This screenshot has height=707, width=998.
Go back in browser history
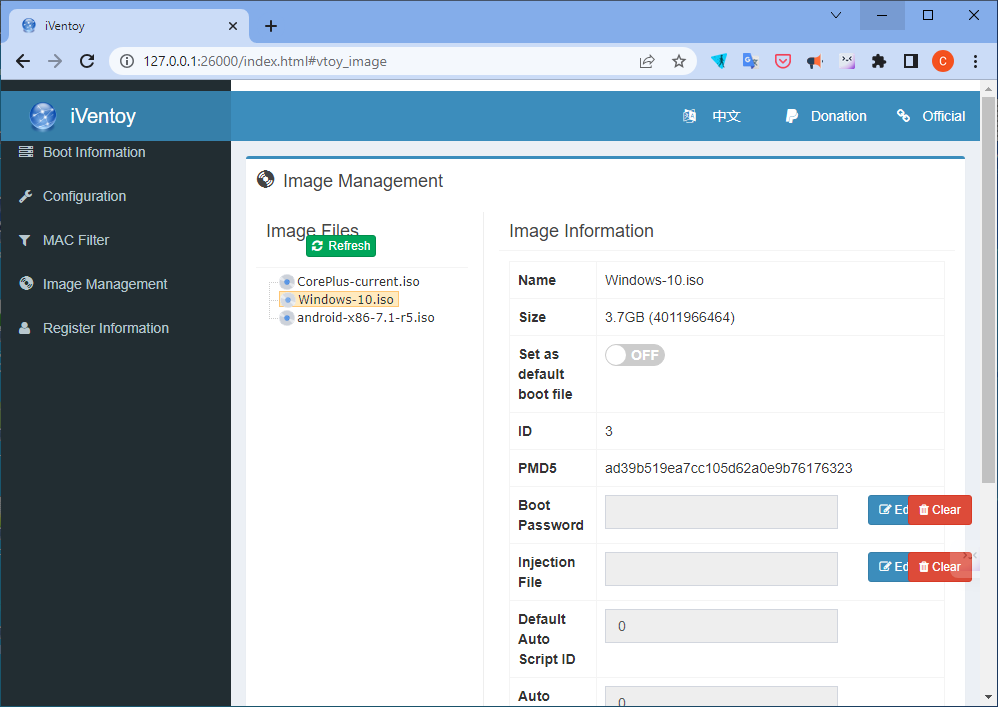coord(23,61)
